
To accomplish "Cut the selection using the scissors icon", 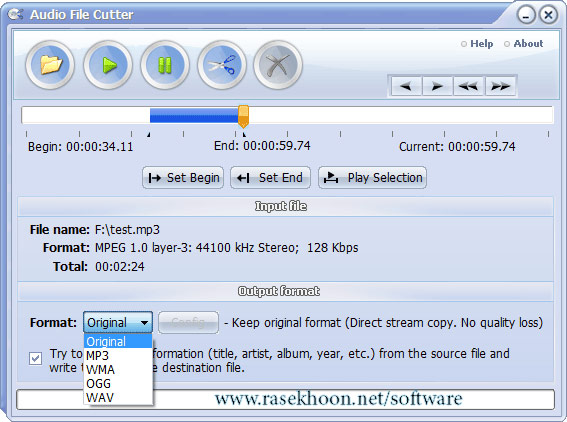I will pyautogui.click(x=222, y=65).
